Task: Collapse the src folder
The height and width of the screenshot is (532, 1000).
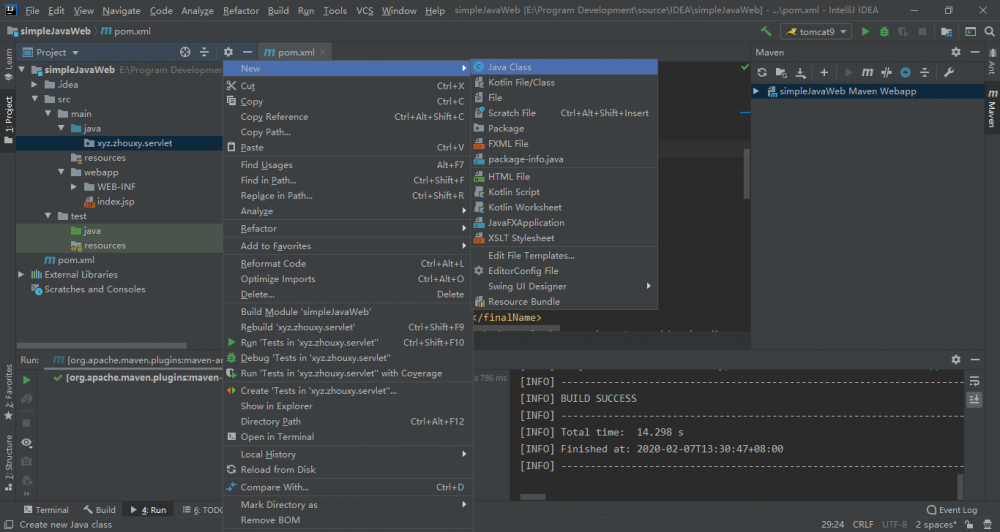Action: (x=35, y=99)
